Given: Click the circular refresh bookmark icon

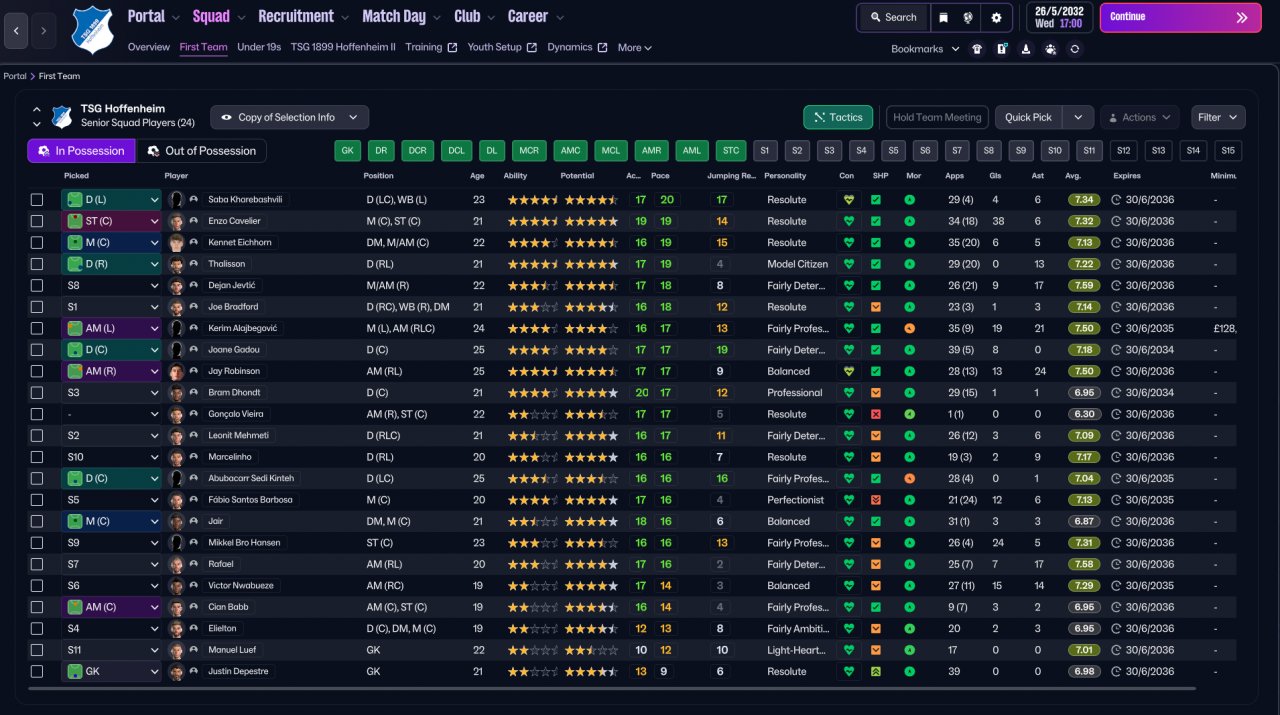Looking at the screenshot, I should tap(1075, 48).
